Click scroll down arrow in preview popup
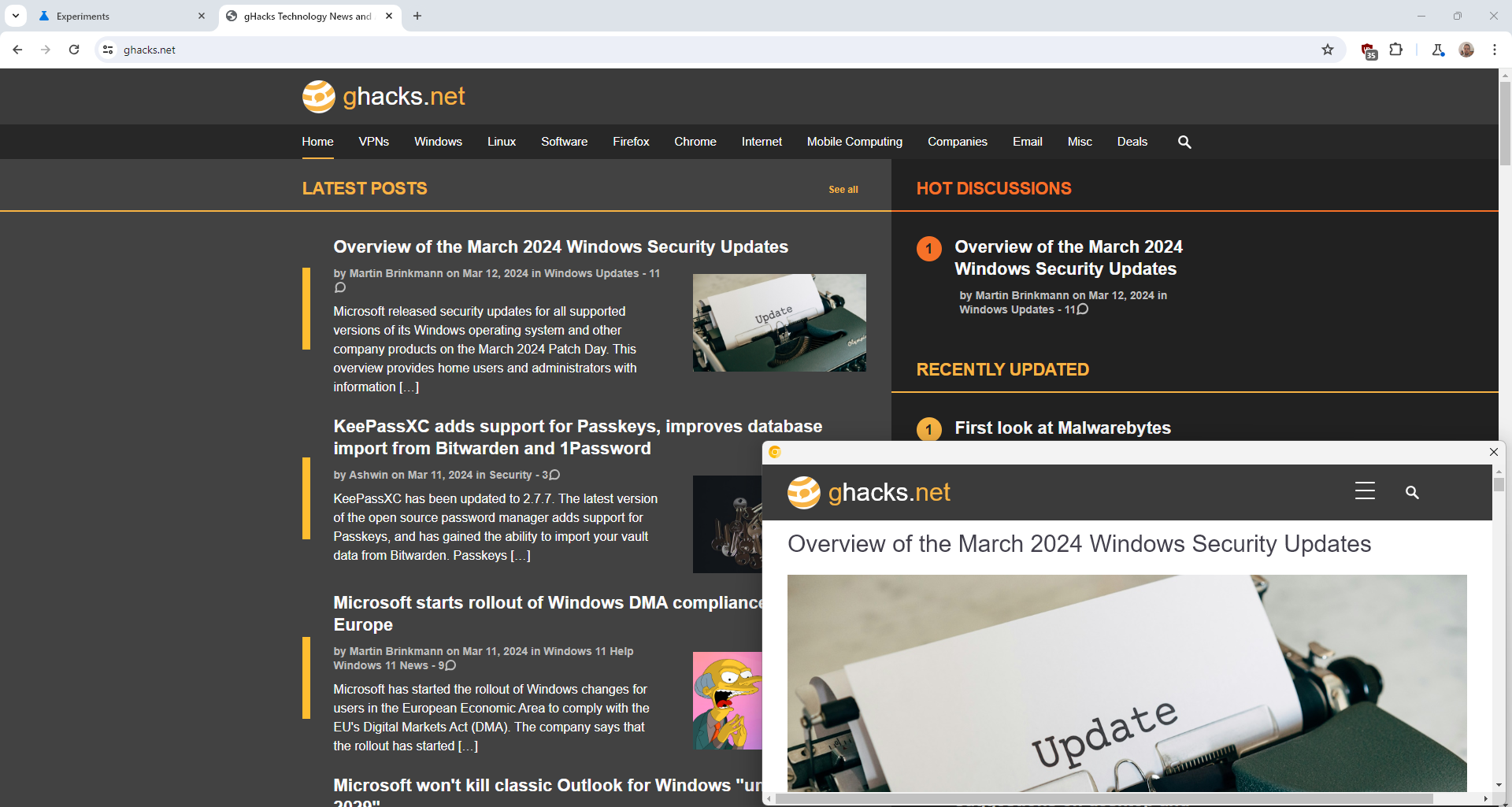This screenshot has height=807, width=1512. click(x=1499, y=786)
